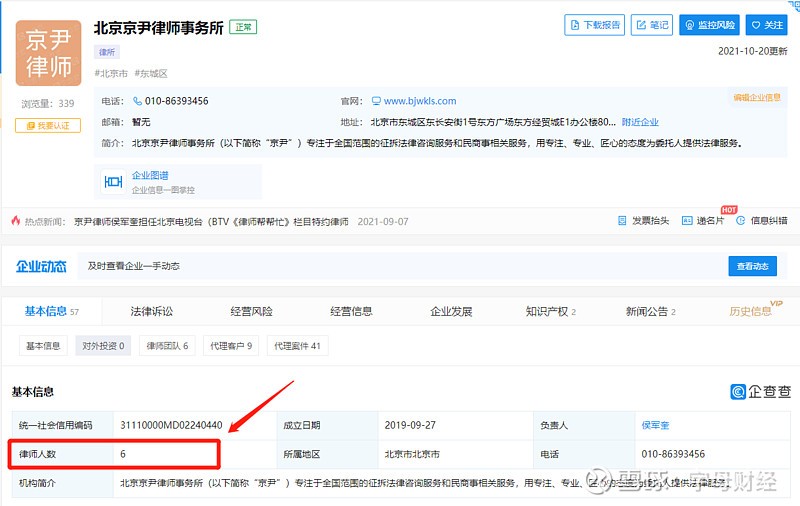
Task: Open the 历史信息 VIP tab
Action: (752, 312)
